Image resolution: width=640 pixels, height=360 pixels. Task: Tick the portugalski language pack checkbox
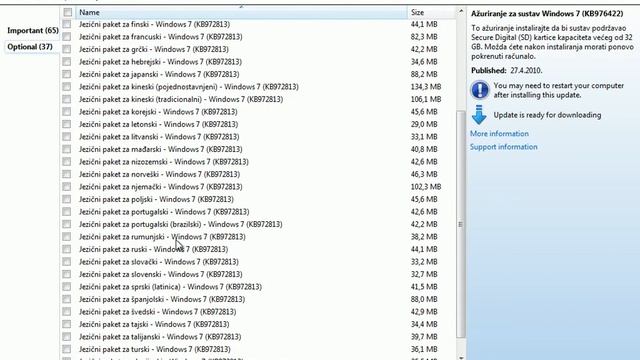coord(67,212)
